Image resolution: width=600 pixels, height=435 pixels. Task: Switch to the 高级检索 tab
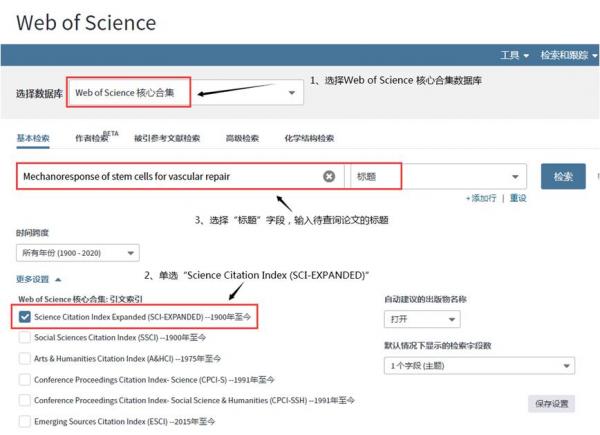point(242,138)
